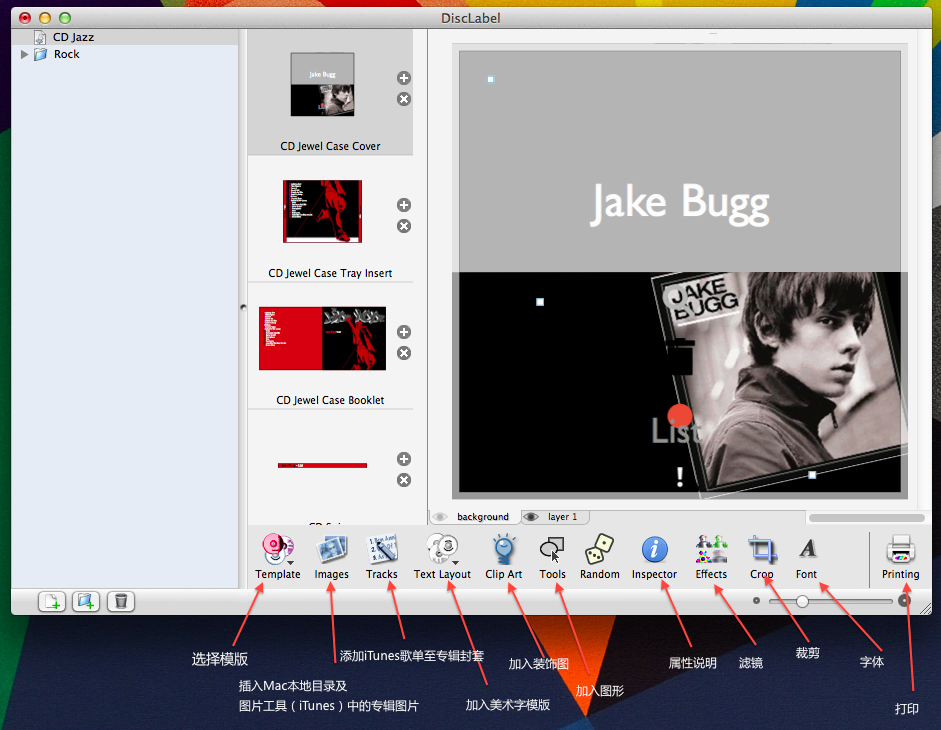The image size is (941, 730).
Task: Click the Printing icon
Action: tap(900, 549)
